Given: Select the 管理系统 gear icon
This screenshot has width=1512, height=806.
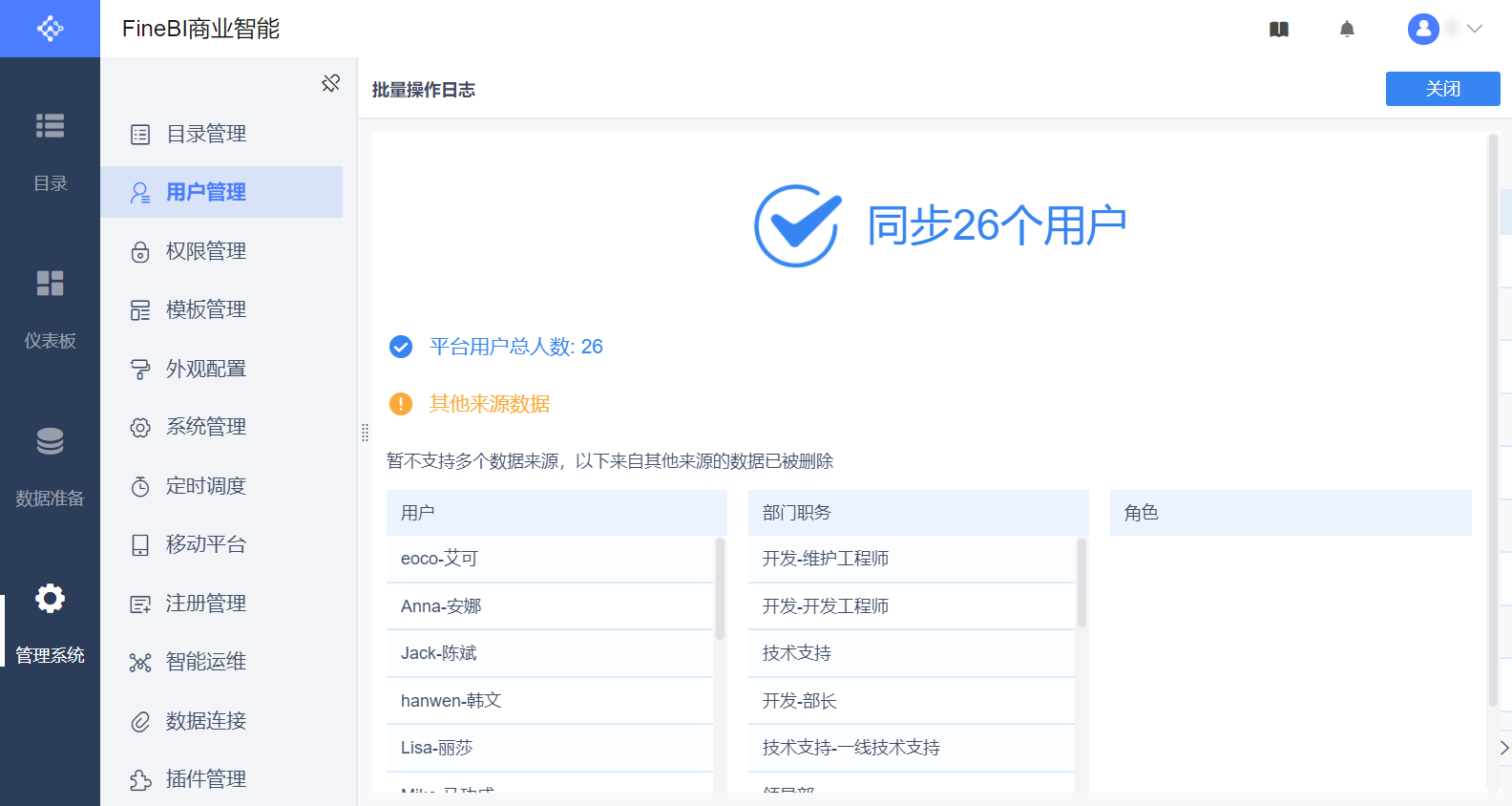Looking at the screenshot, I should [50, 599].
